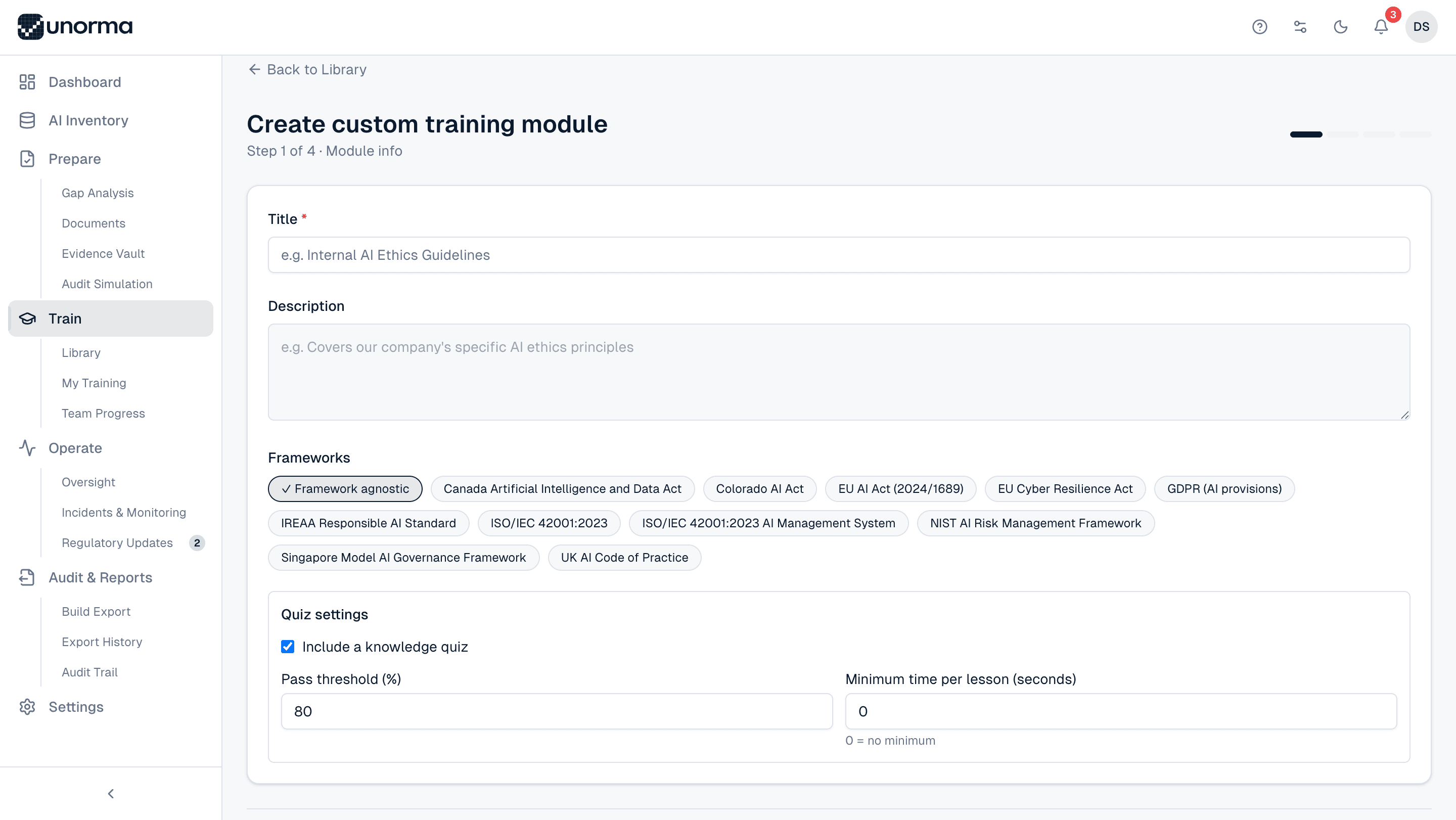Screen dimensions: 1456x820
Task: Select Singapore Model AI Governance Framework
Action: pos(403,558)
